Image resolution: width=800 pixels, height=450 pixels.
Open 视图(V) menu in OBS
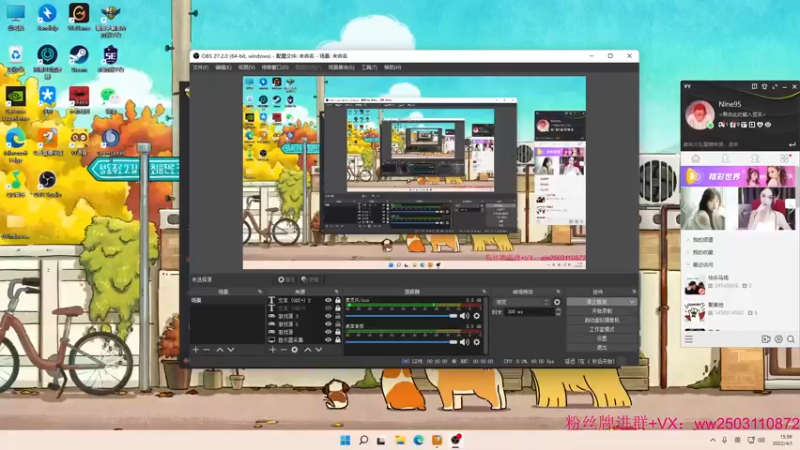pyautogui.click(x=246, y=67)
